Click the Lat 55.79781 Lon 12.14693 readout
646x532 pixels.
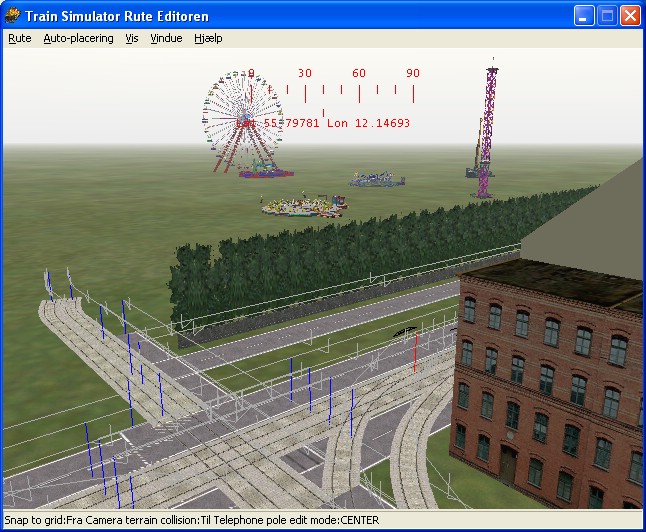click(x=323, y=123)
